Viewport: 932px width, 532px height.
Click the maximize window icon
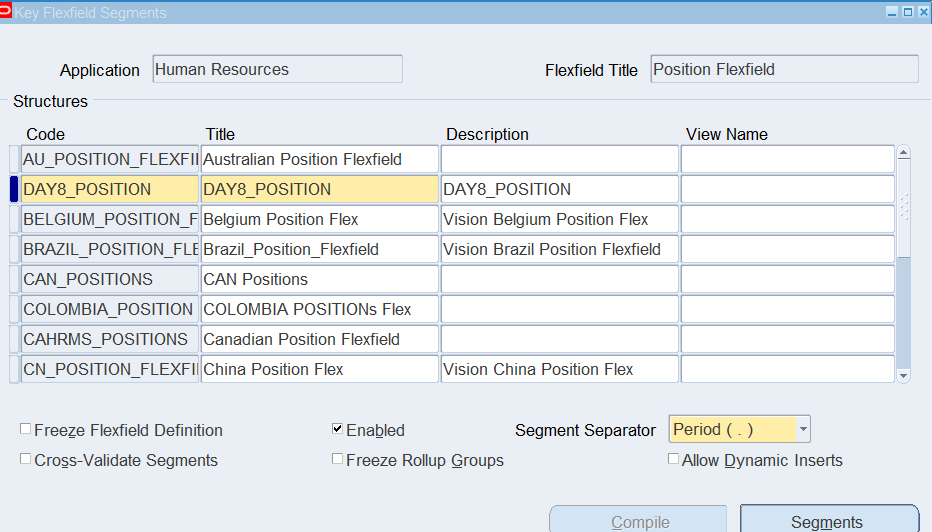(x=907, y=12)
